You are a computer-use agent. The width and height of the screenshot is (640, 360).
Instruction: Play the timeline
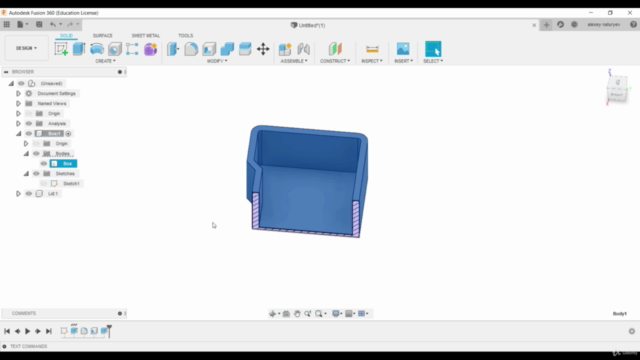pyautogui.click(x=27, y=331)
